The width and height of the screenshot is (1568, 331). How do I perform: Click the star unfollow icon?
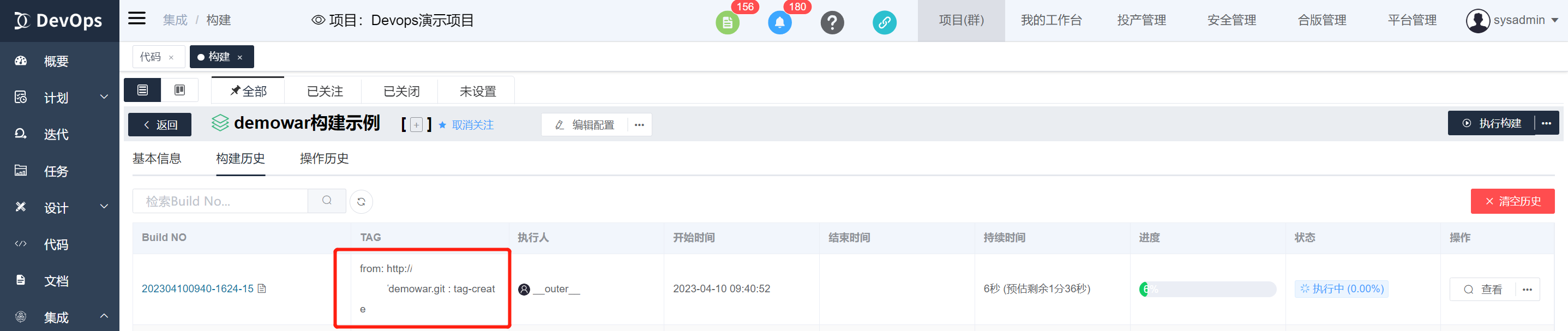[x=442, y=125]
